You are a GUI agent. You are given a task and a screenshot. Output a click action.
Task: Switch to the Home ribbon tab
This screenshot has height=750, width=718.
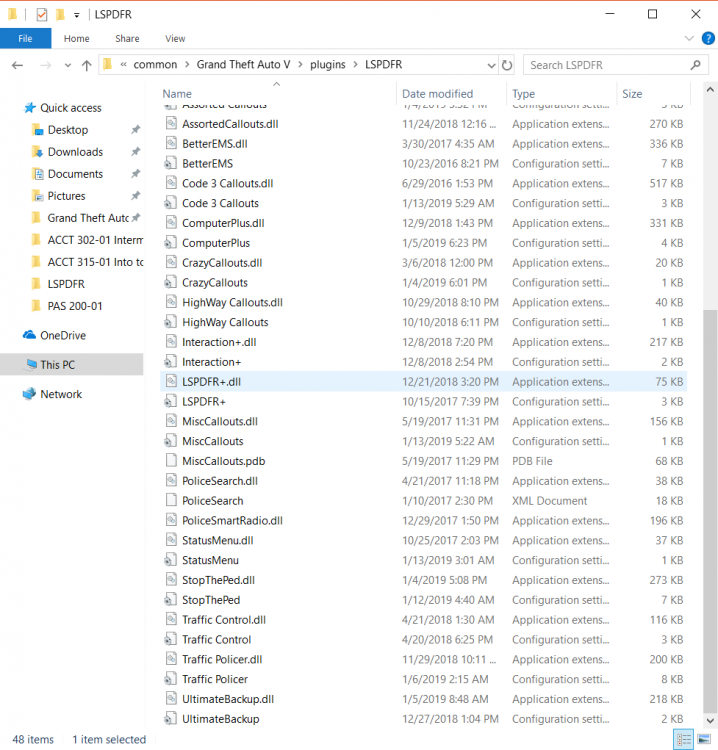coord(77,38)
